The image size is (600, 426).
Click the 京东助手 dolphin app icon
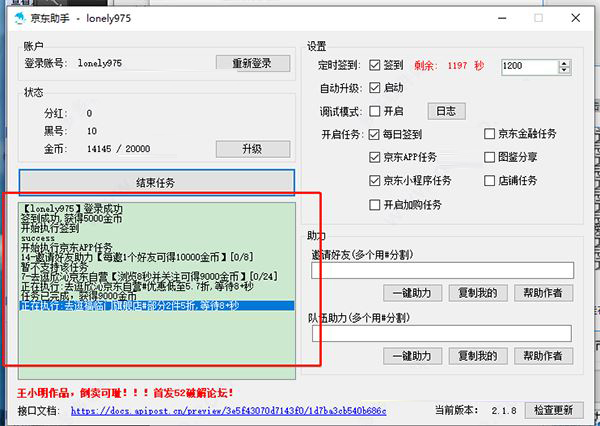(x=20, y=18)
